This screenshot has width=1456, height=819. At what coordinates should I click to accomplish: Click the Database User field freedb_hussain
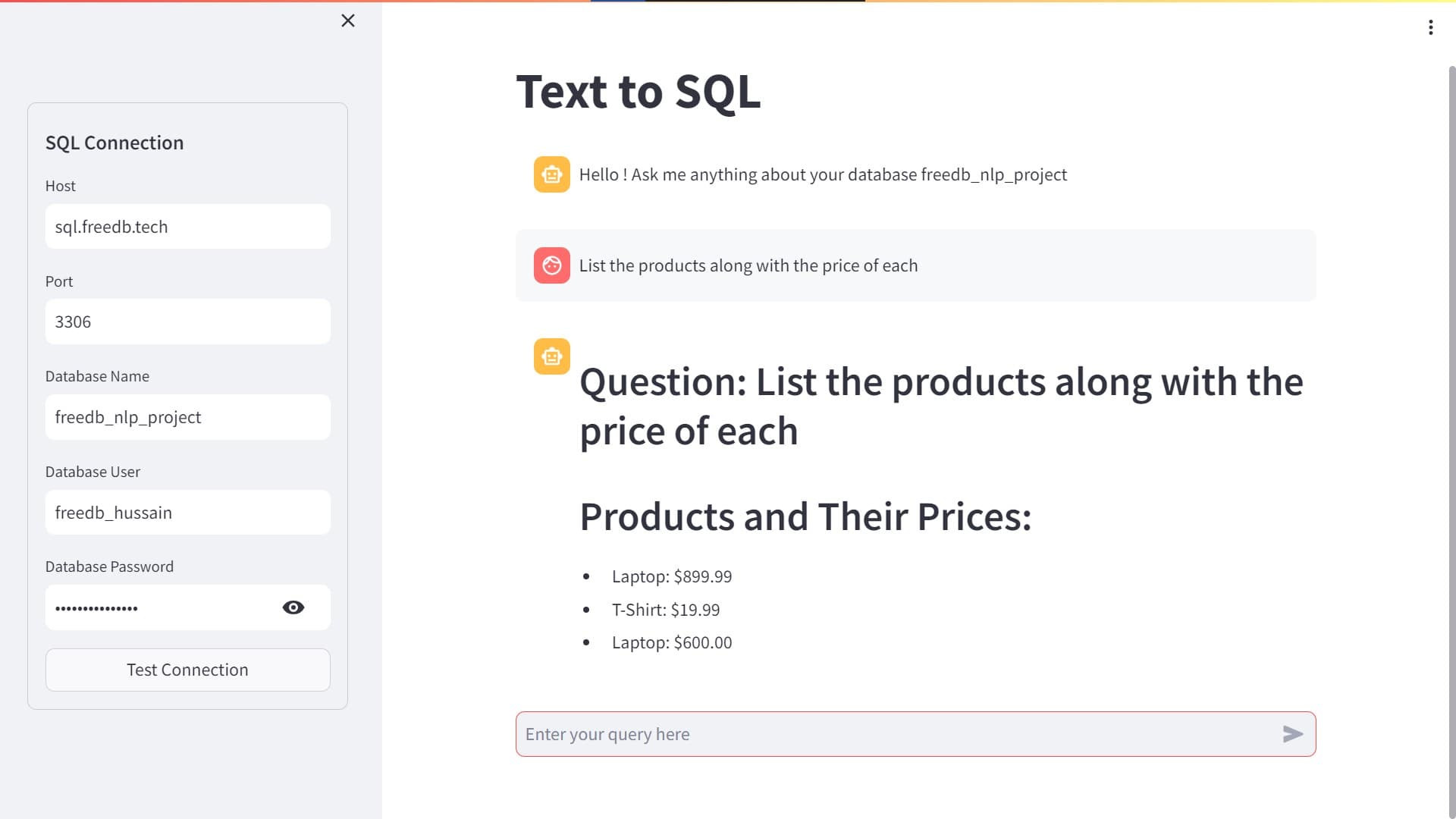click(187, 513)
